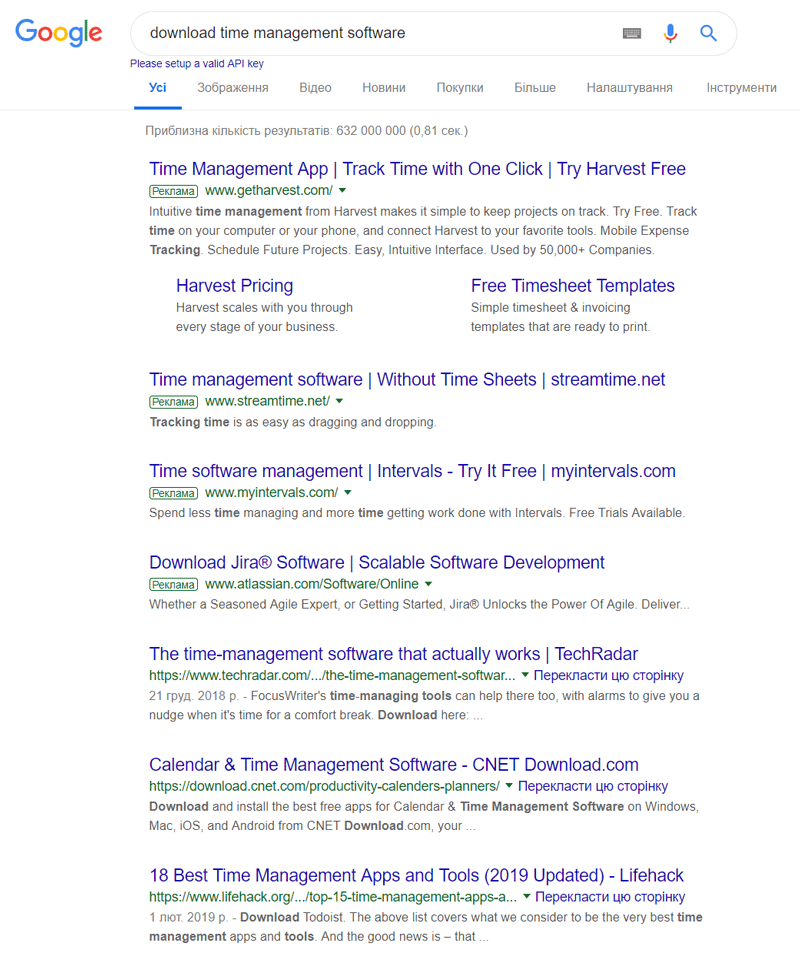Expand dropdown arrow next to www.atlassian.com URL
This screenshot has width=800, height=958.
click(428, 584)
